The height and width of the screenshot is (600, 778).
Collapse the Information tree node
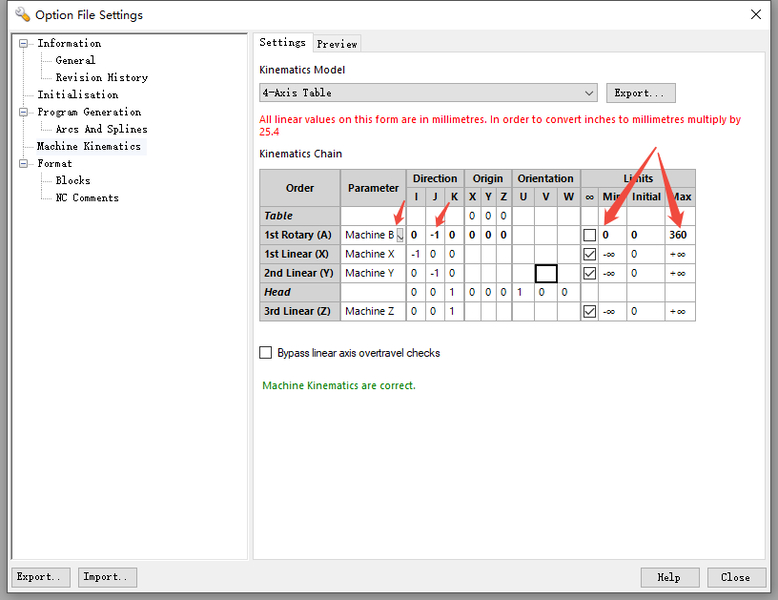[23, 44]
